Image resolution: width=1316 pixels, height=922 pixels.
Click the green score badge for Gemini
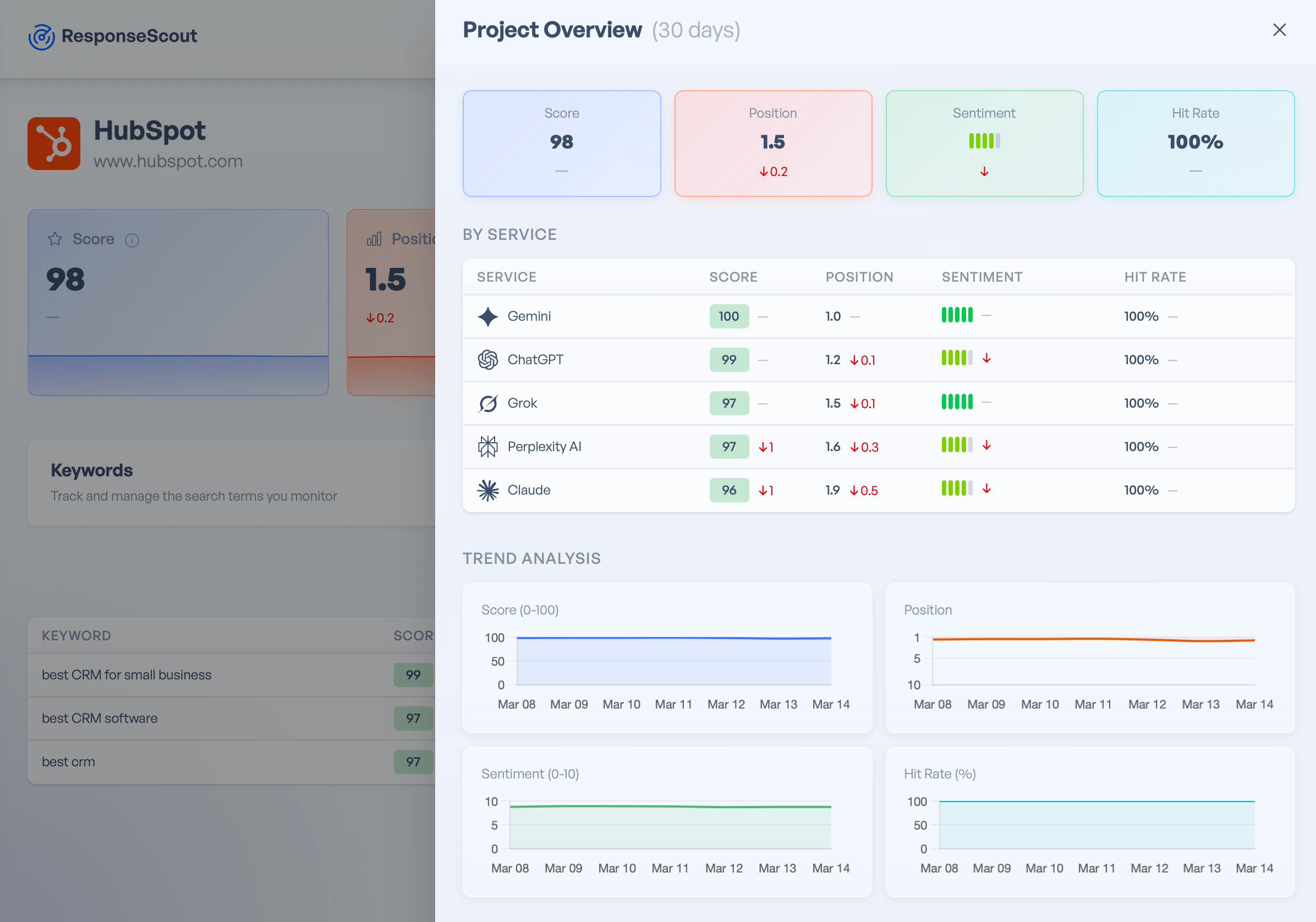click(x=728, y=316)
